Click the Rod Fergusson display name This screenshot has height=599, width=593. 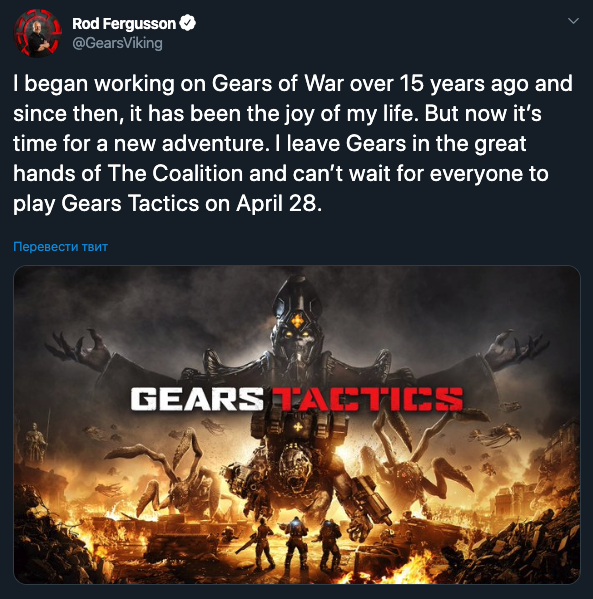pyautogui.click(x=124, y=24)
